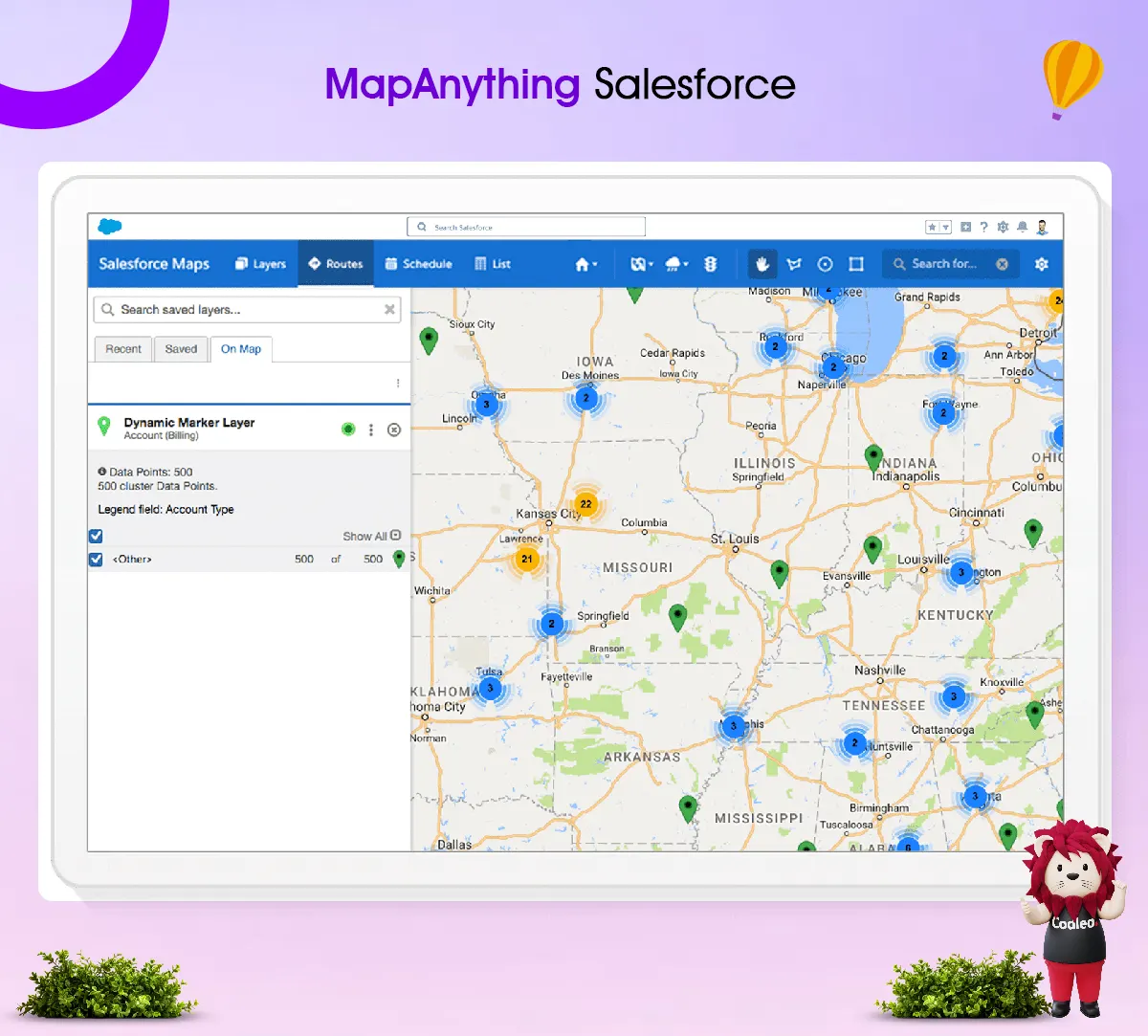1148x1036 pixels.
Task: Click the Salesforce cloud logo
Action: [x=110, y=227]
